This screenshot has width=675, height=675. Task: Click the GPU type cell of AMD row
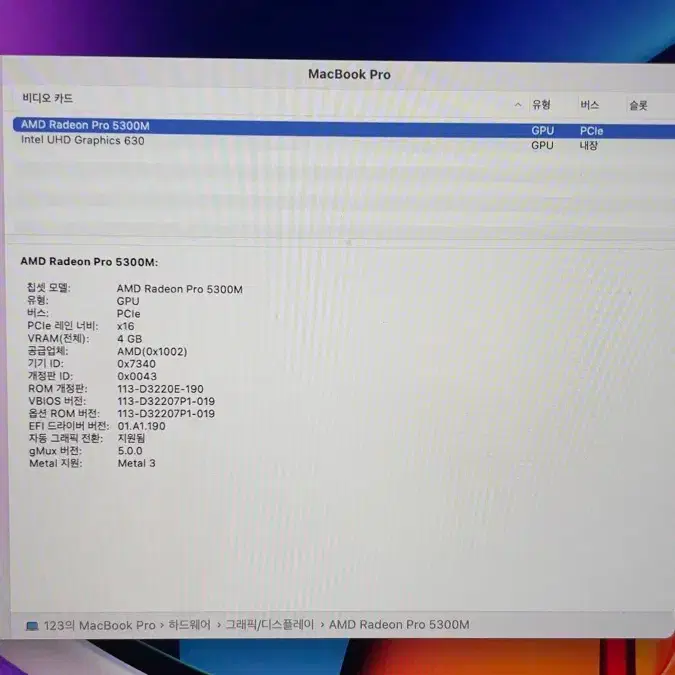tap(542, 130)
